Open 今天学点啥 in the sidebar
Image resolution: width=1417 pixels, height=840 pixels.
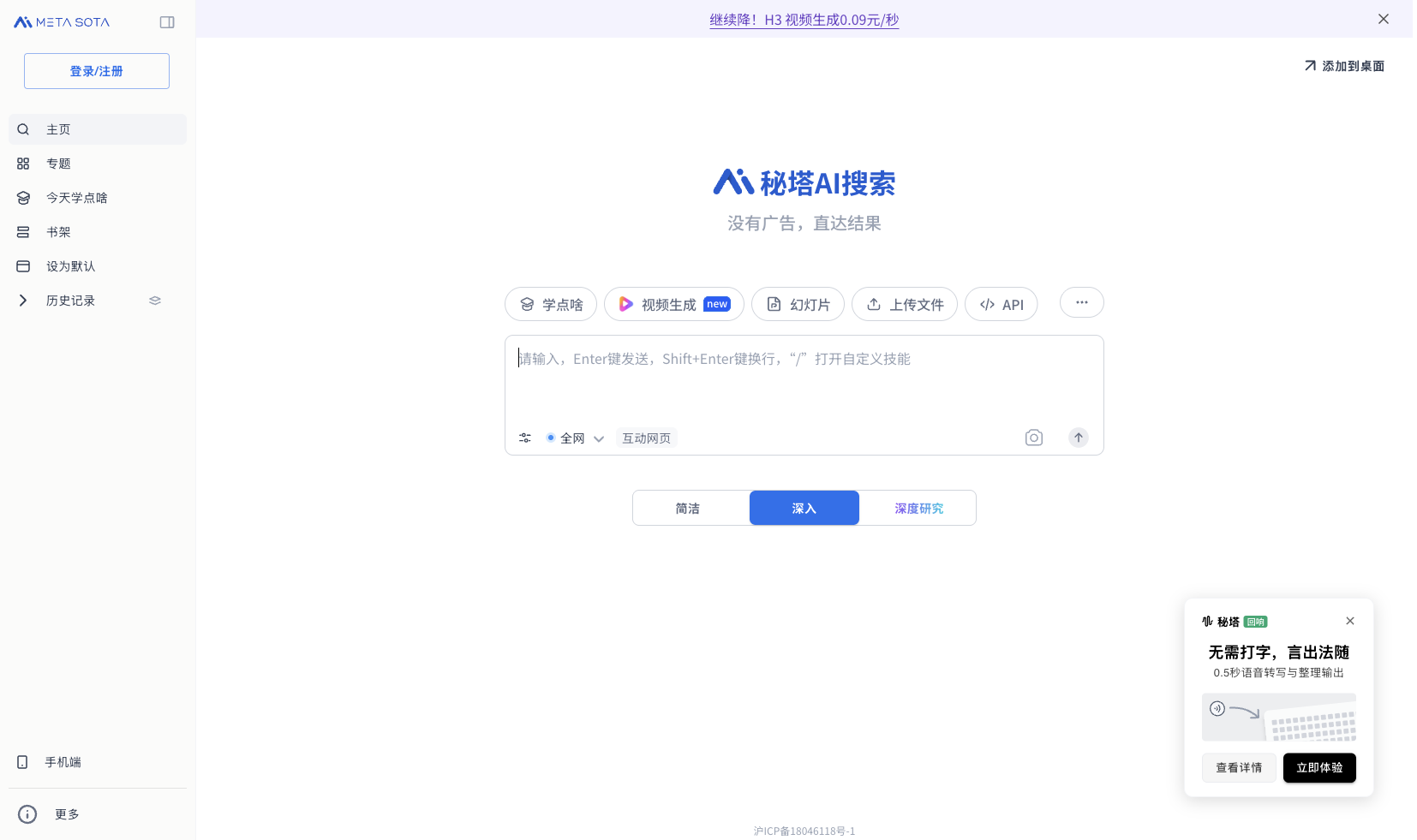pyautogui.click(x=98, y=198)
